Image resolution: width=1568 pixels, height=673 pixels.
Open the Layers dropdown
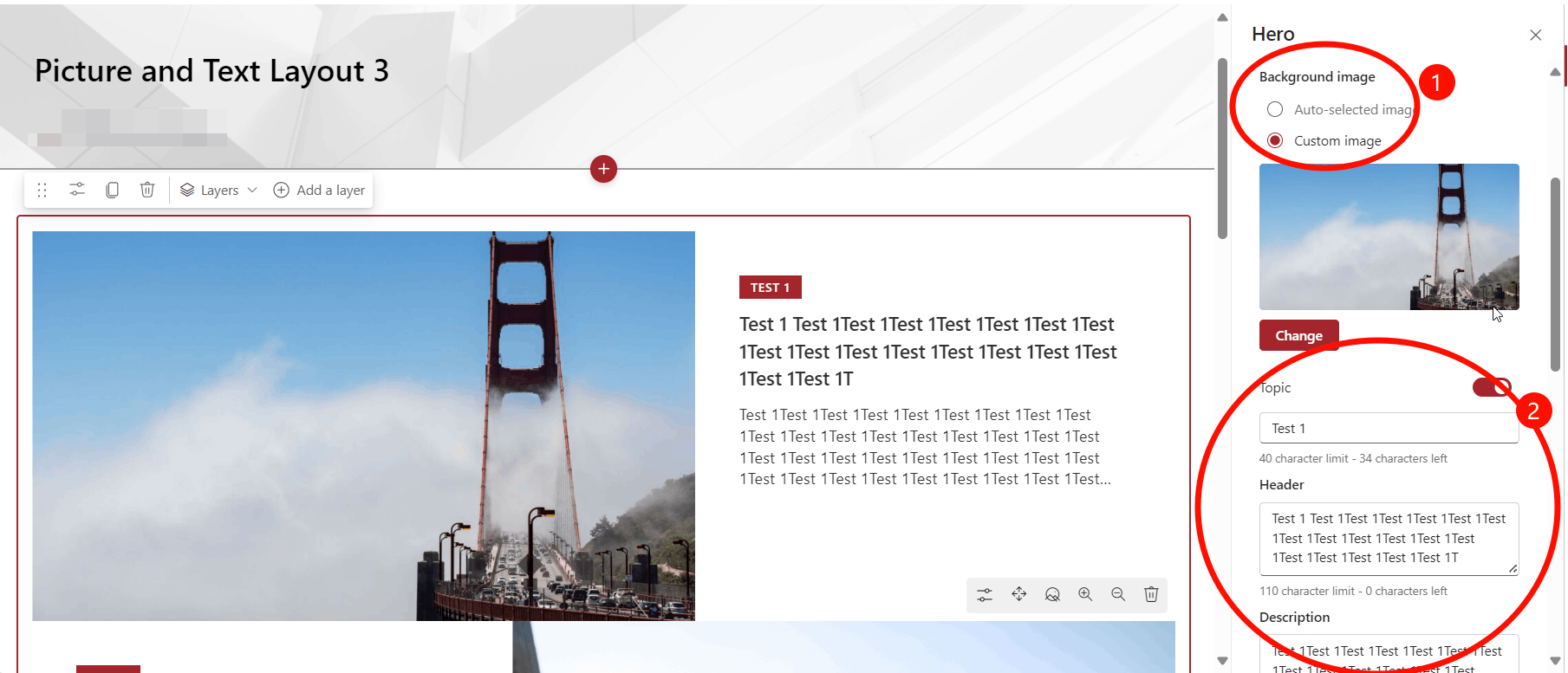[x=218, y=190]
